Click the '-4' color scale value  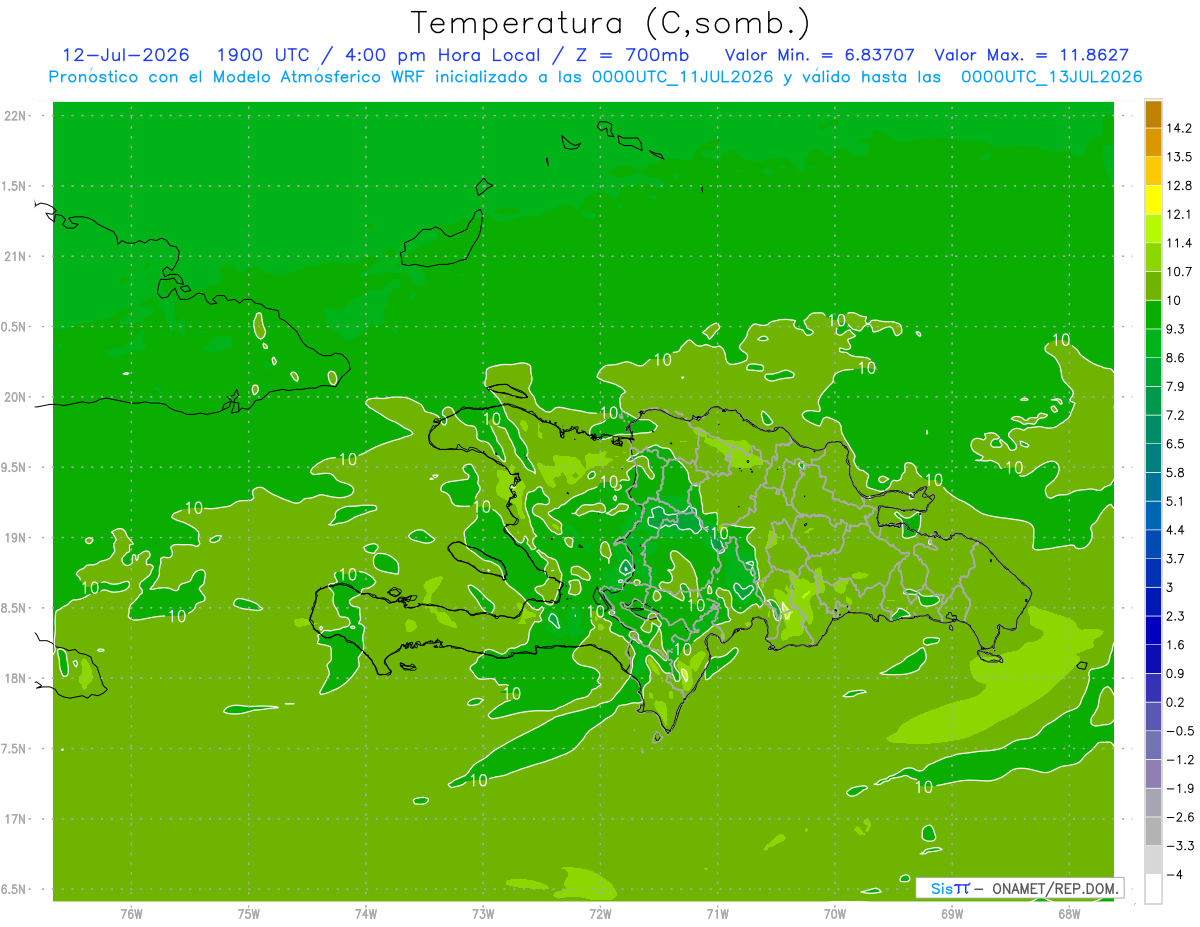pyautogui.click(x=1174, y=874)
